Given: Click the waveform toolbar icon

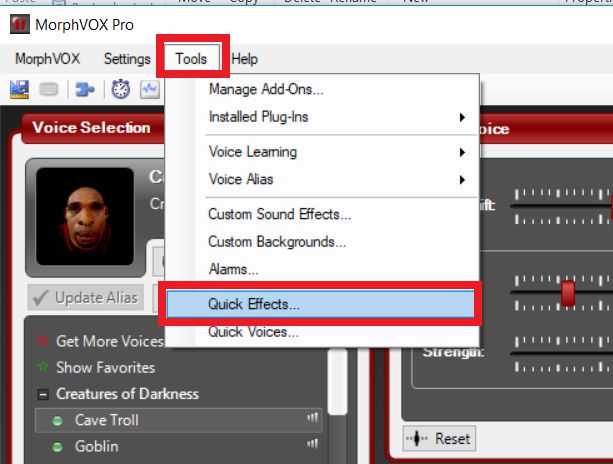Looking at the screenshot, I should [150, 90].
